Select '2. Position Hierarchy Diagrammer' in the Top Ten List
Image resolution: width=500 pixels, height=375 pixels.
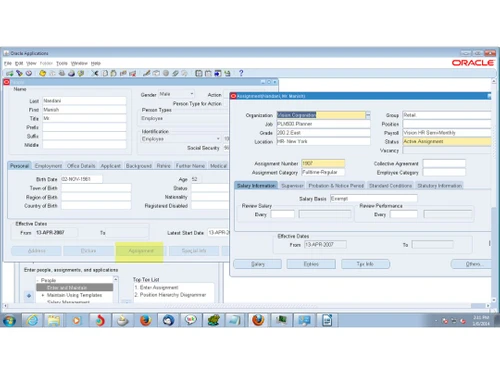coord(170,295)
